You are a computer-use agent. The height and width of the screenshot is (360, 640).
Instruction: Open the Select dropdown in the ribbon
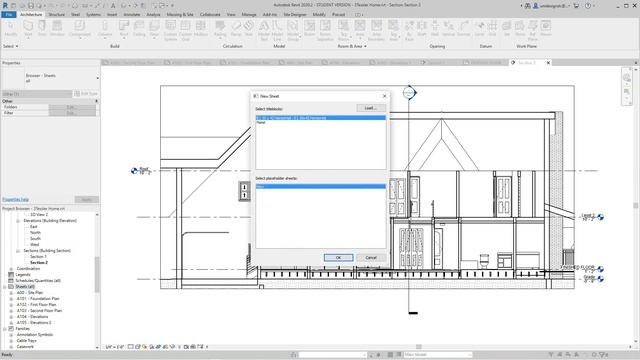pyautogui.click(x=11, y=46)
